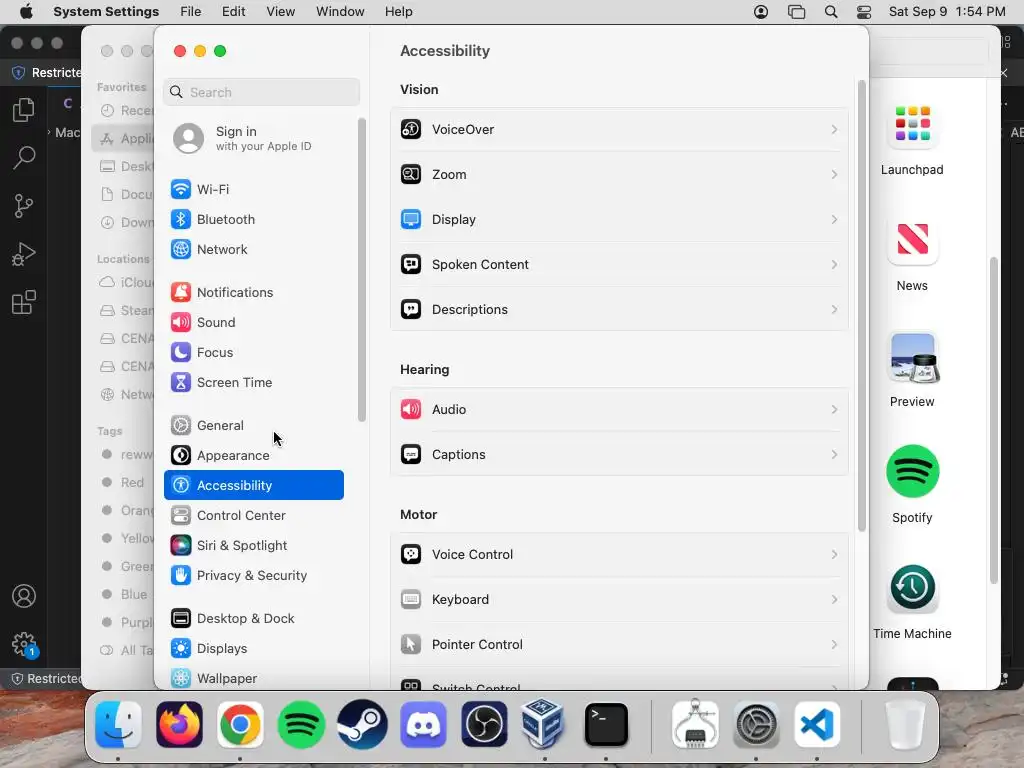Open VS Code Source Control view

pyautogui.click(x=24, y=206)
